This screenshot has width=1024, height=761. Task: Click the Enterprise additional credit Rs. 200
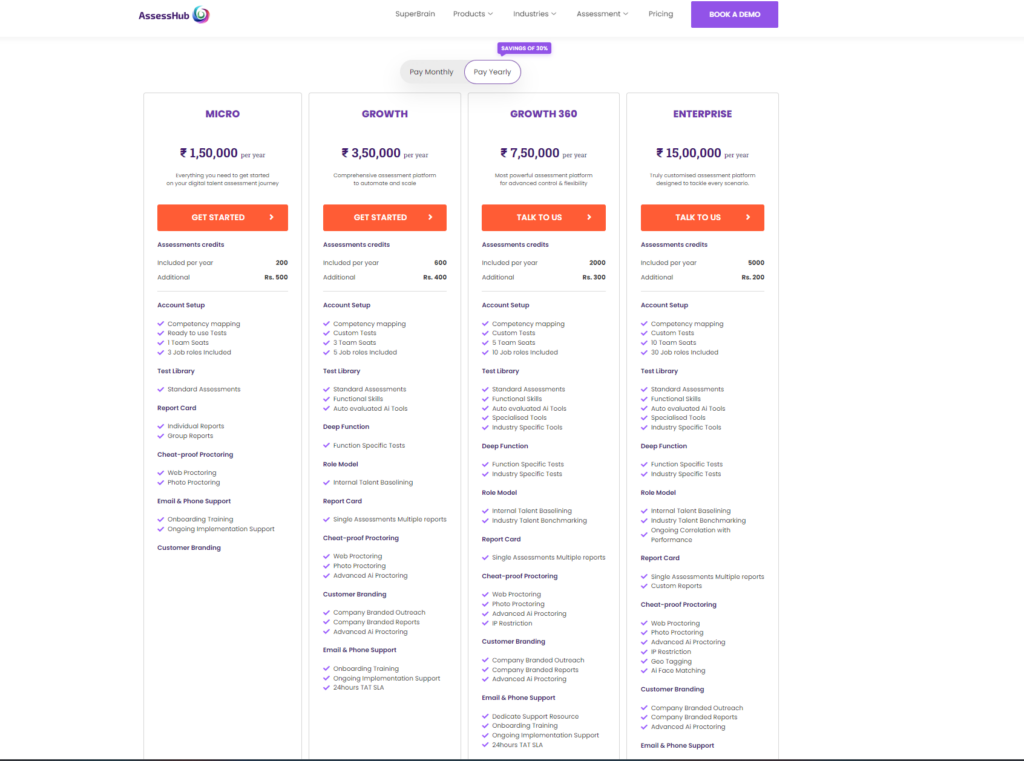[752, 277]
